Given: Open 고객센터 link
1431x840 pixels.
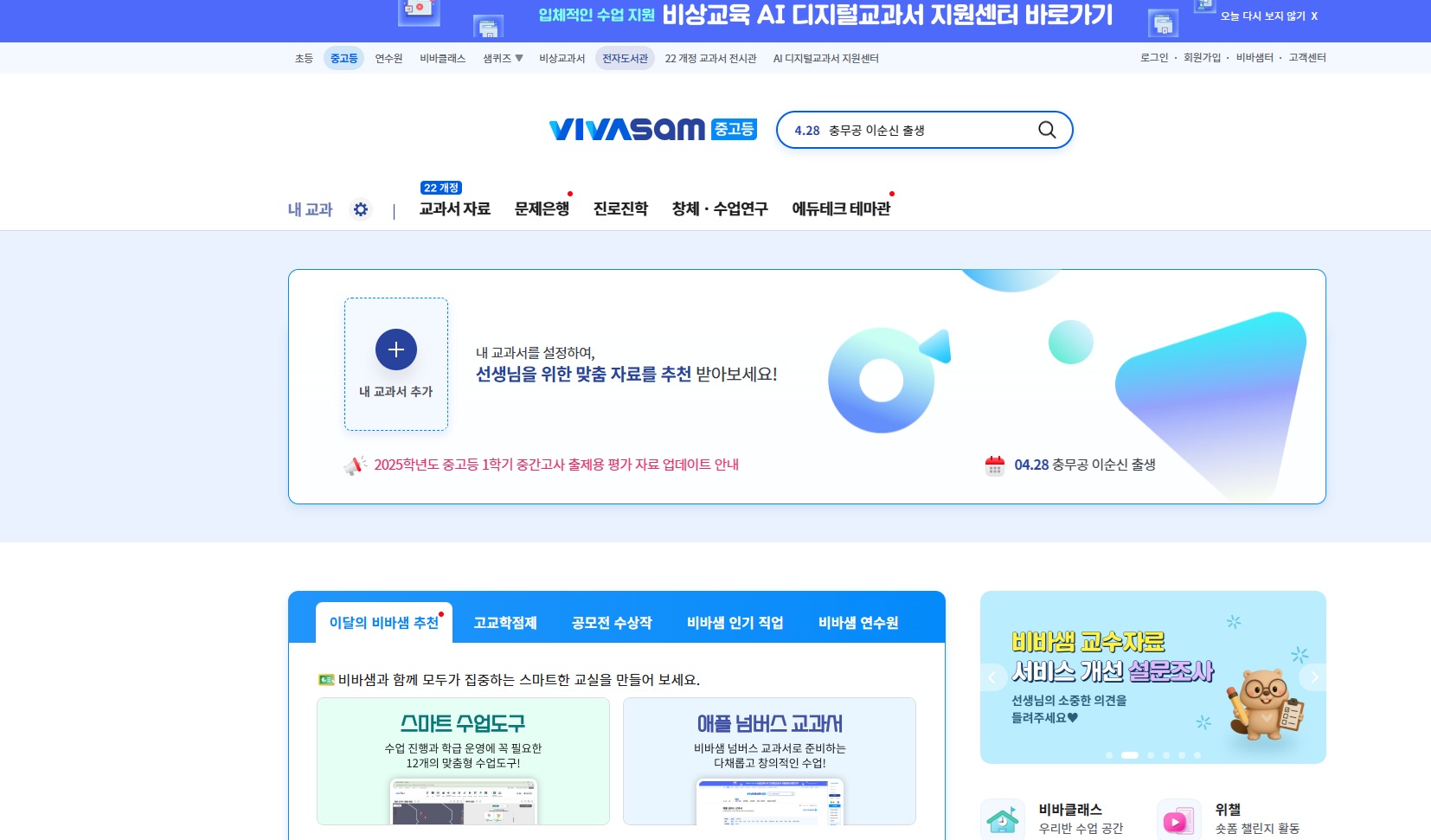Looking at the screenshot, I should 1307,57.
